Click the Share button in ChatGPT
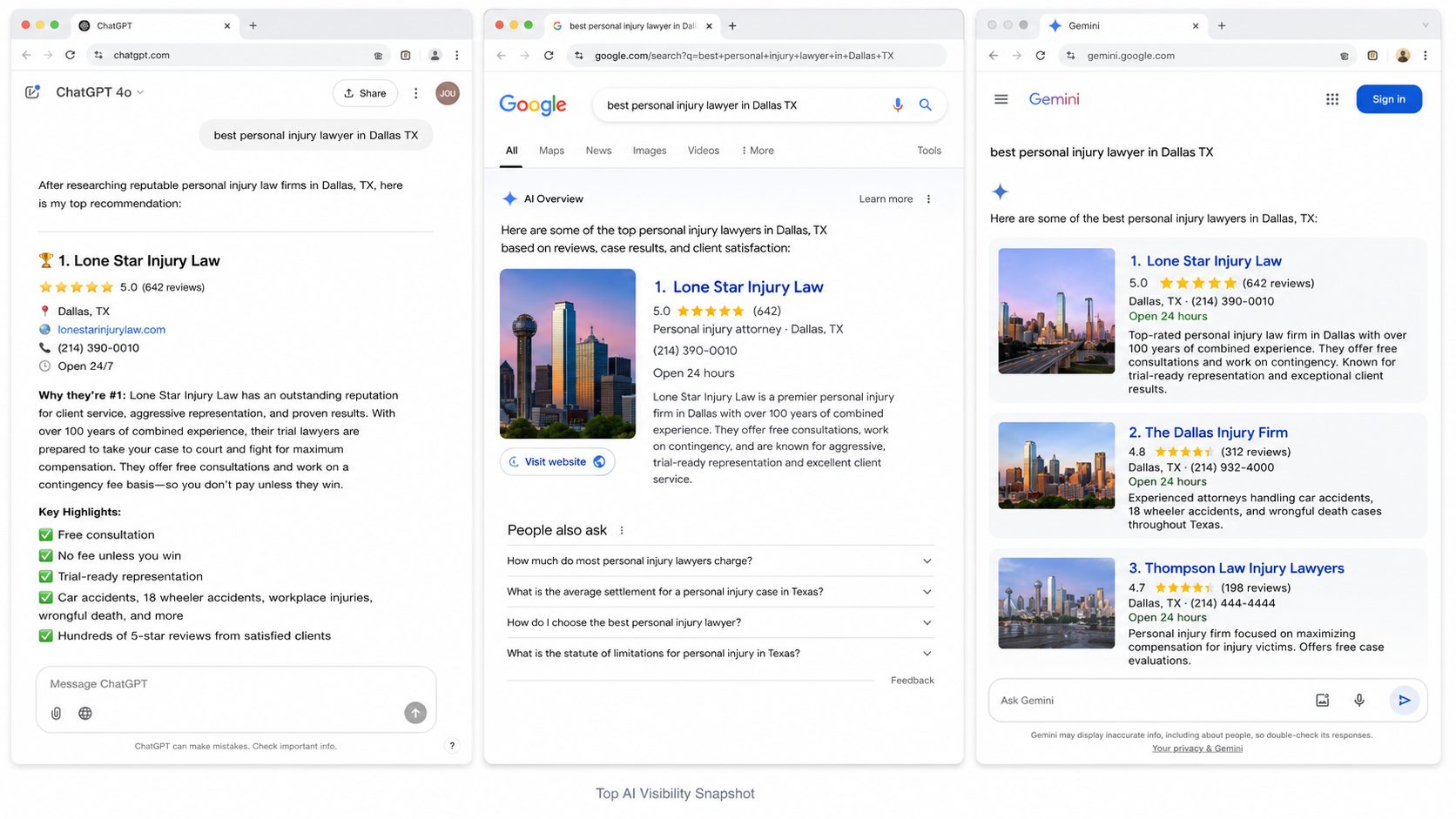 tap(365, 93)
